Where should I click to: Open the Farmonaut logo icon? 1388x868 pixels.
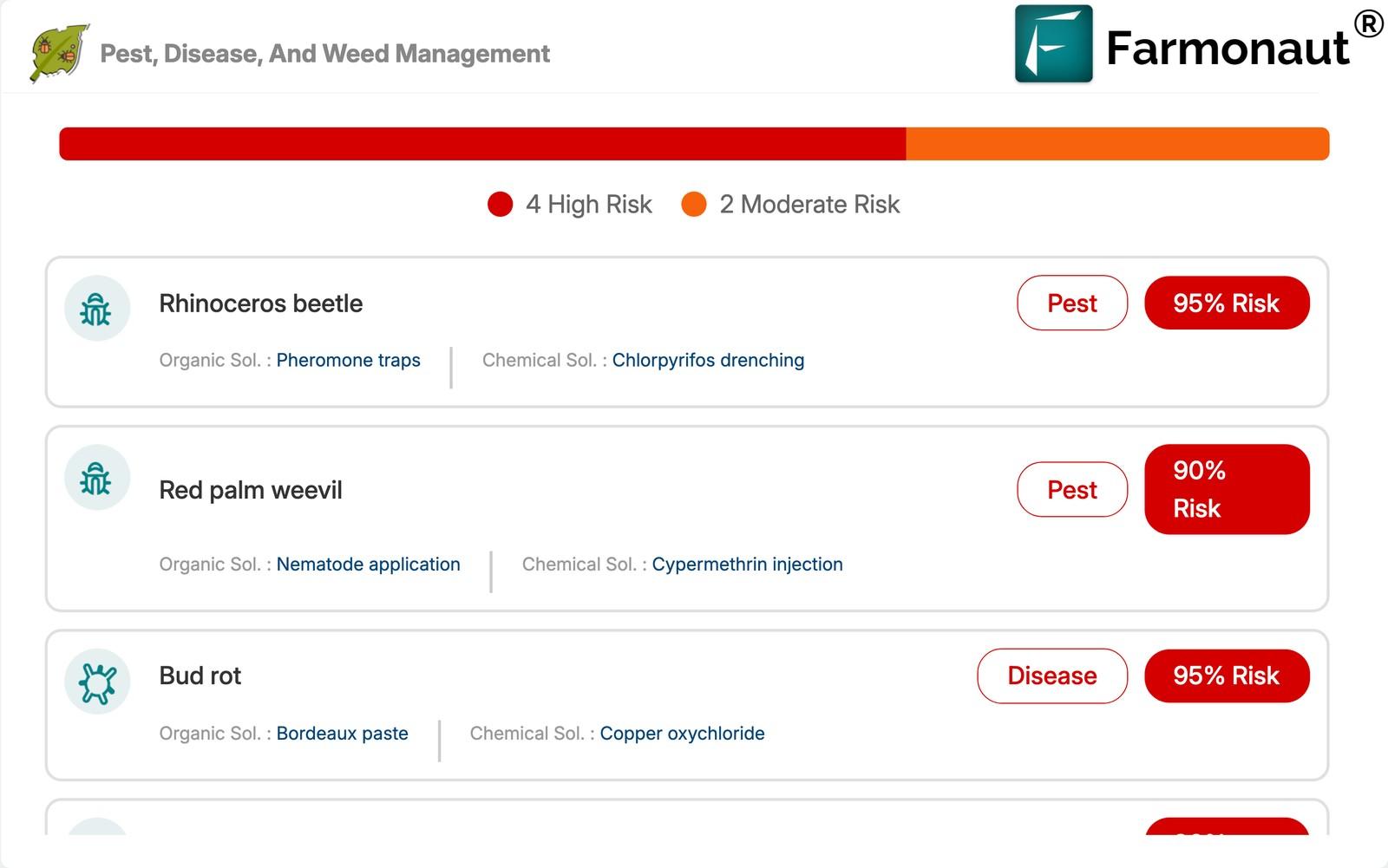coord(1053,44)
